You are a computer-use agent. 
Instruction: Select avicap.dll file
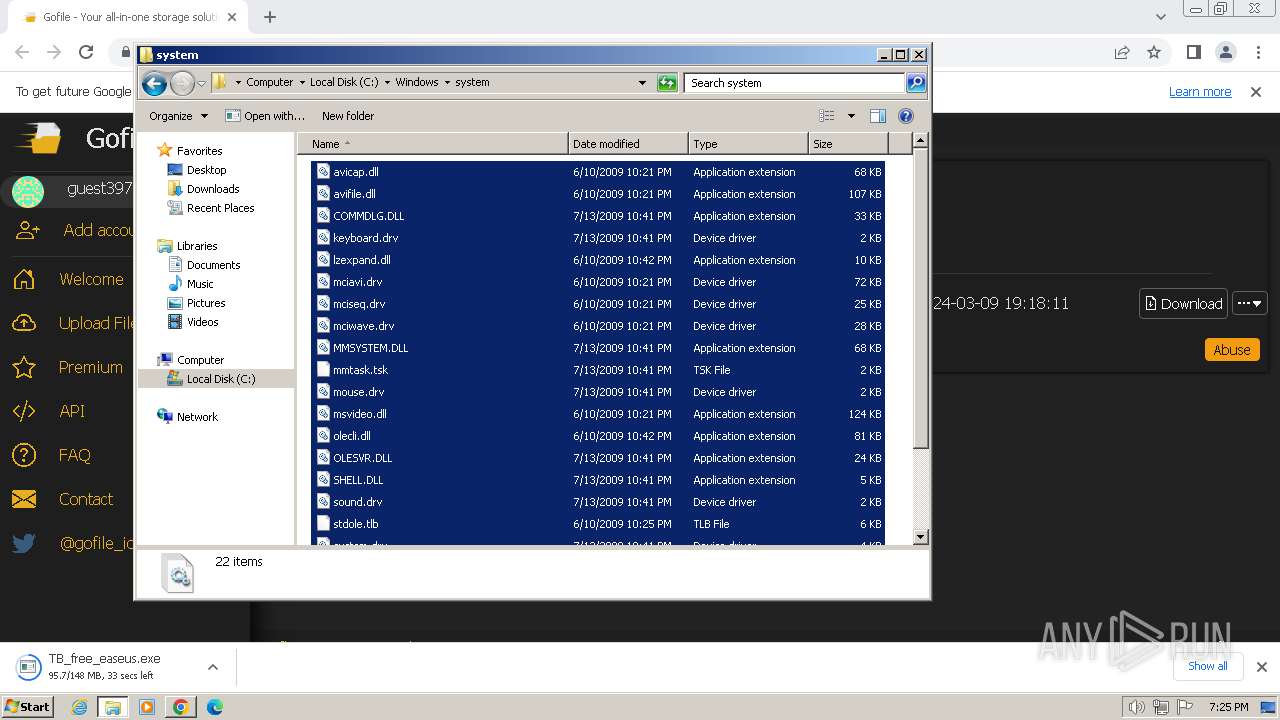[x=598, y=172]
